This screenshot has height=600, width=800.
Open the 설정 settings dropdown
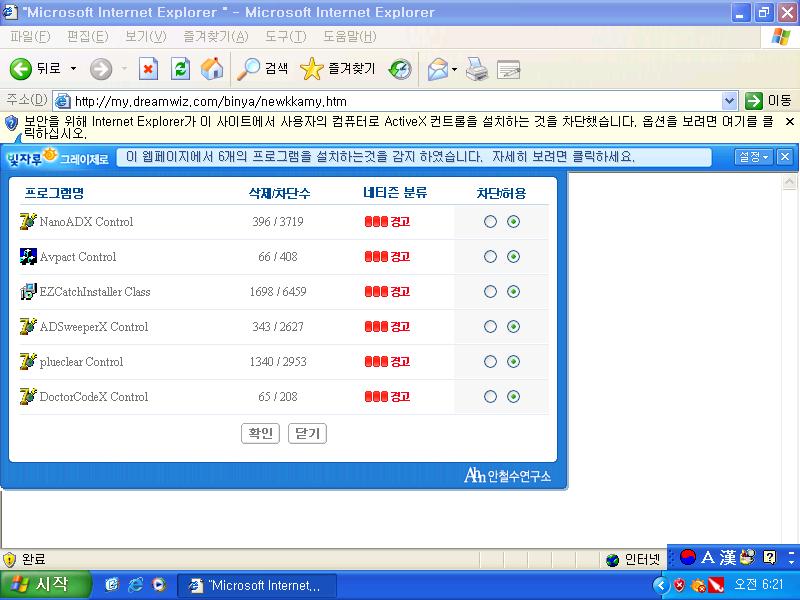(754, 157)
